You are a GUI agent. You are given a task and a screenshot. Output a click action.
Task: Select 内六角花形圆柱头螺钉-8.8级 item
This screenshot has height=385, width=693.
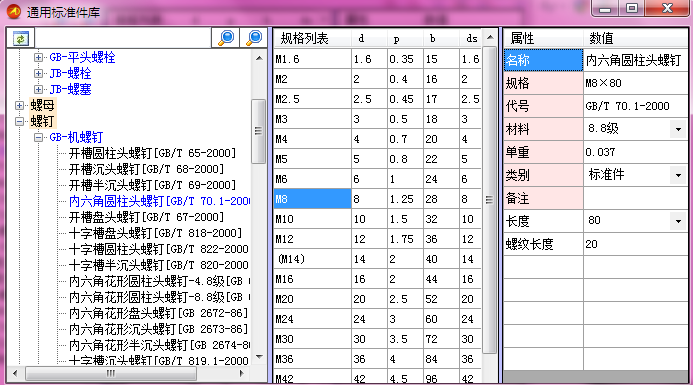click(x=159, y=297)
